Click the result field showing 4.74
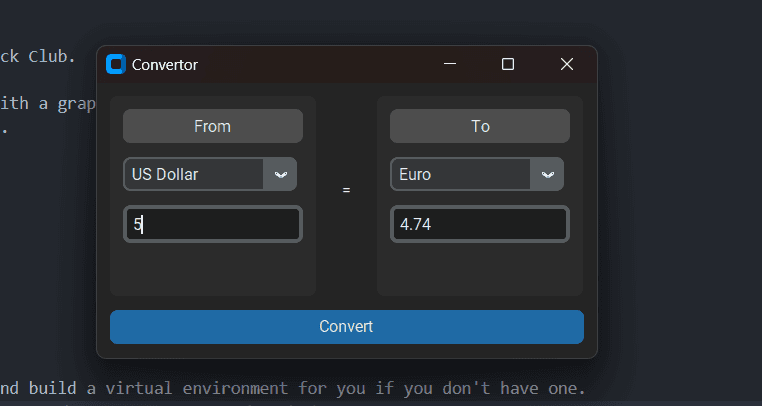 (479, 224)
